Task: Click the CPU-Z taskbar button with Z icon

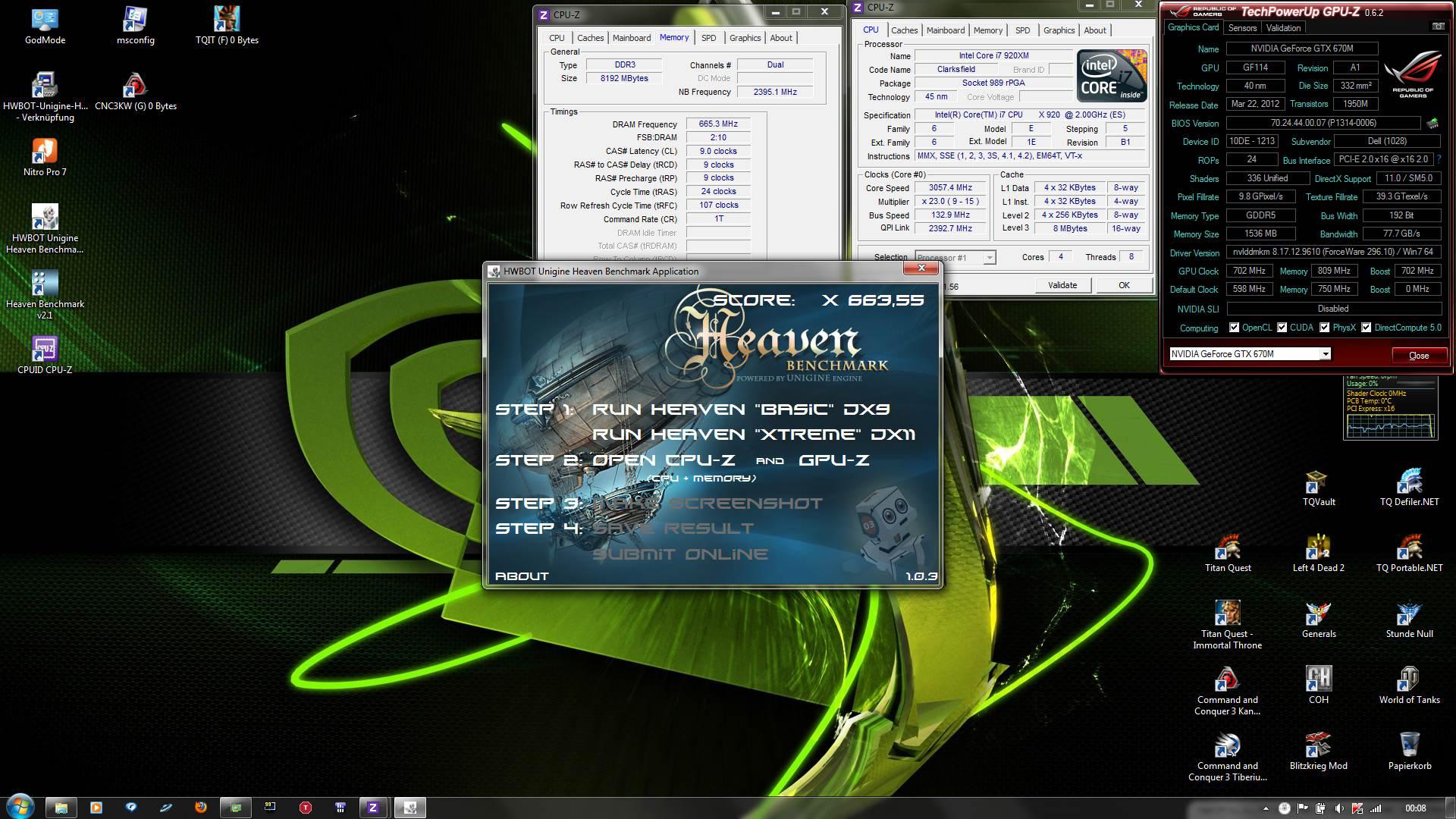Action: [x=372, y=807]
